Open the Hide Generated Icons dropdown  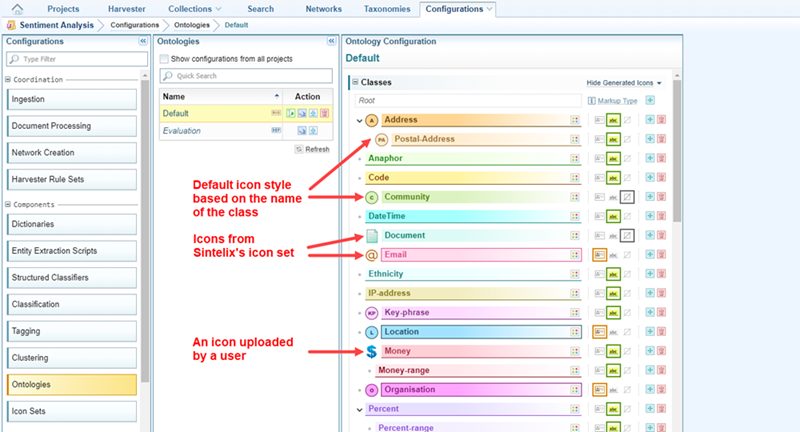click(624, 82)
